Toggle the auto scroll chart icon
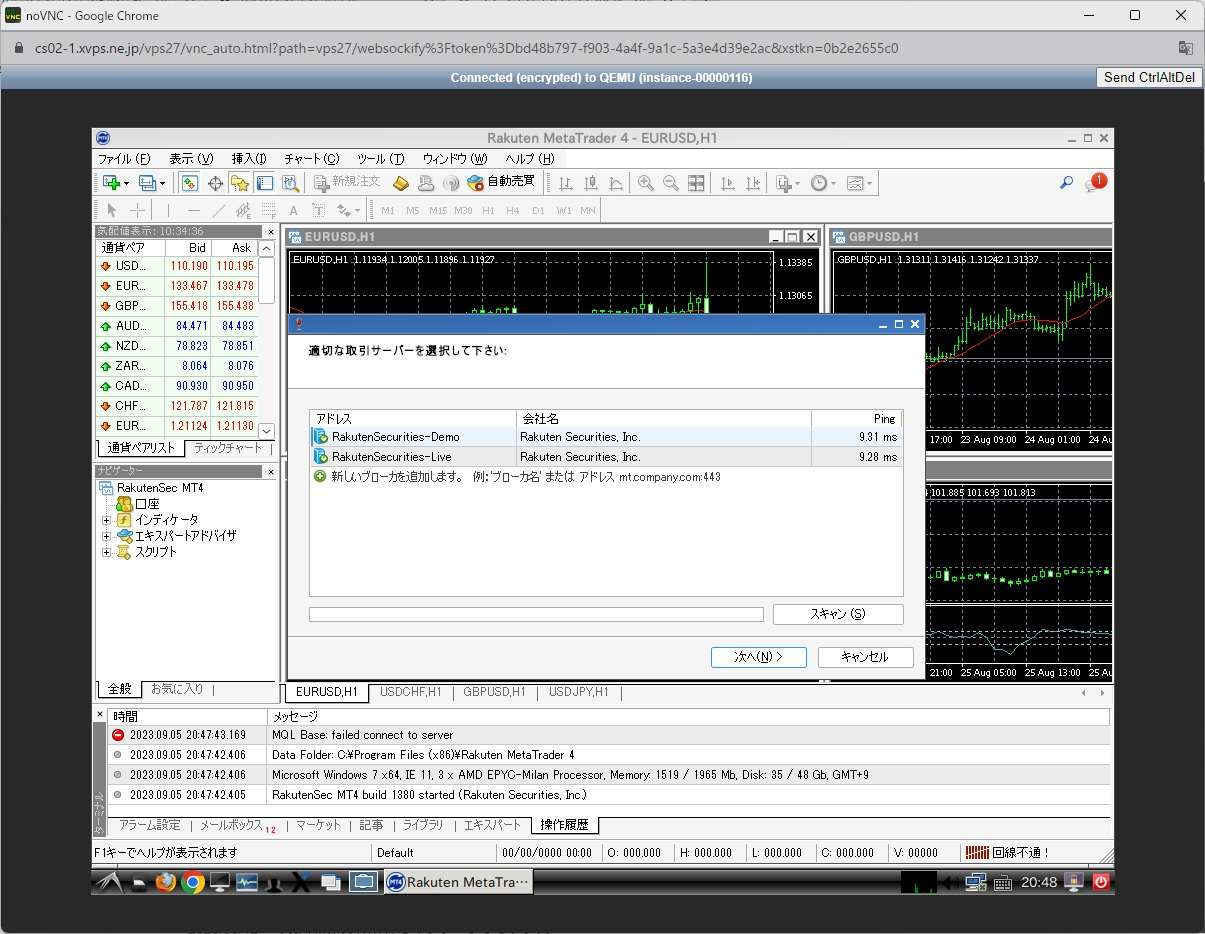Screen dimensions: 1205x934 pos(727,183)
